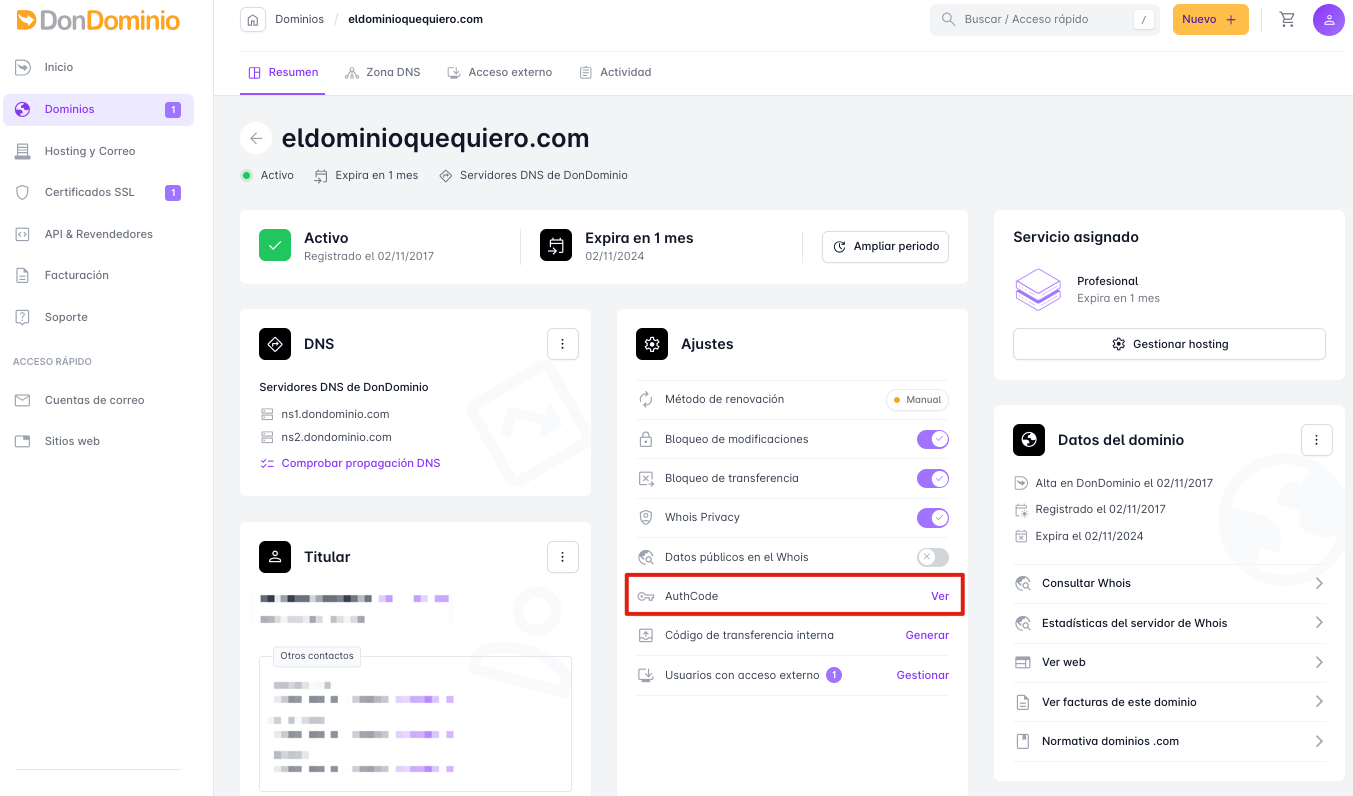
Task: Click the ns2.dondominio.com server icon
Action: point(267,437)
